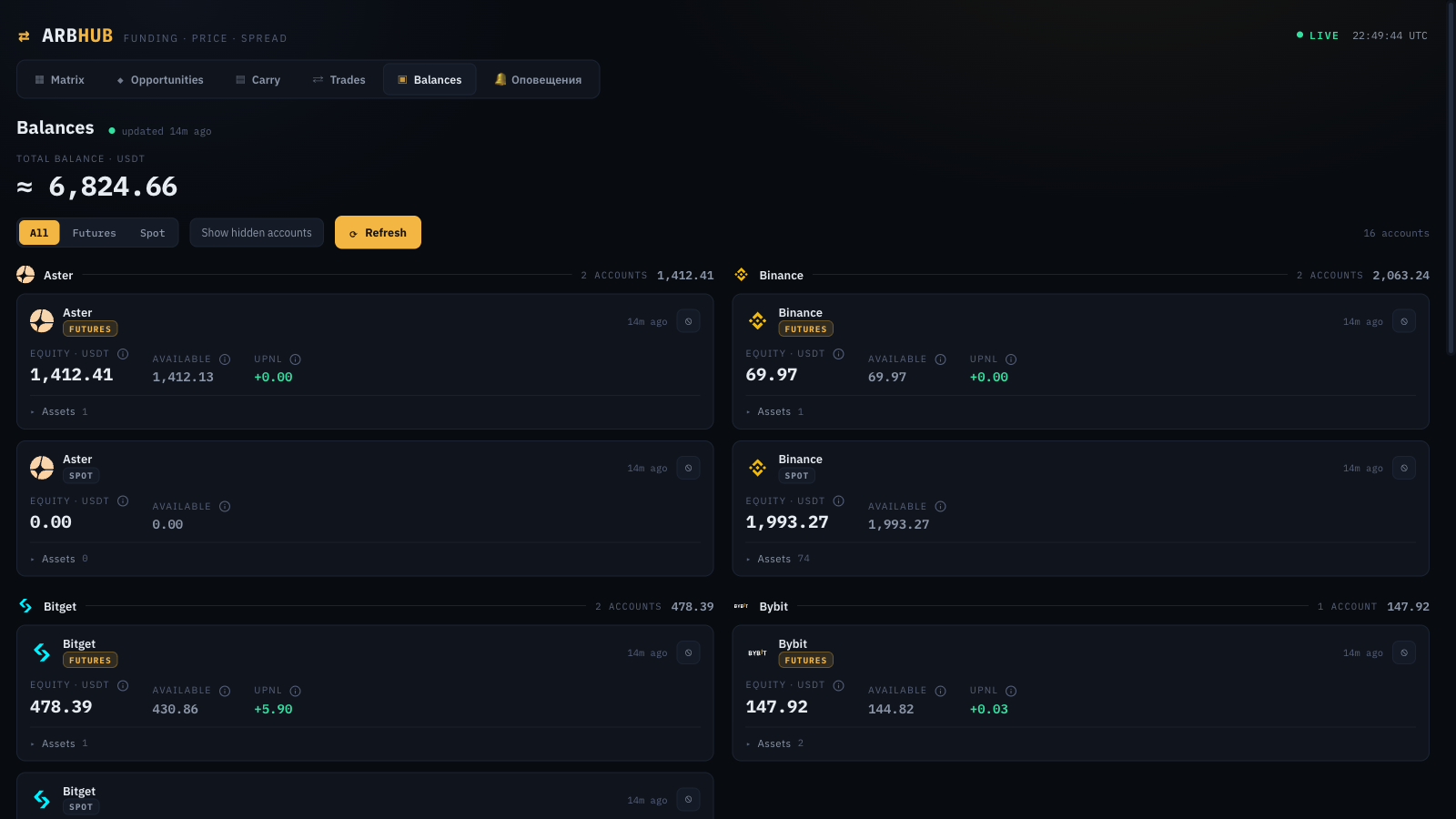The image size is (1456, 819).
Task: Hide the Bitget Futures account
Action: [689, 652]
